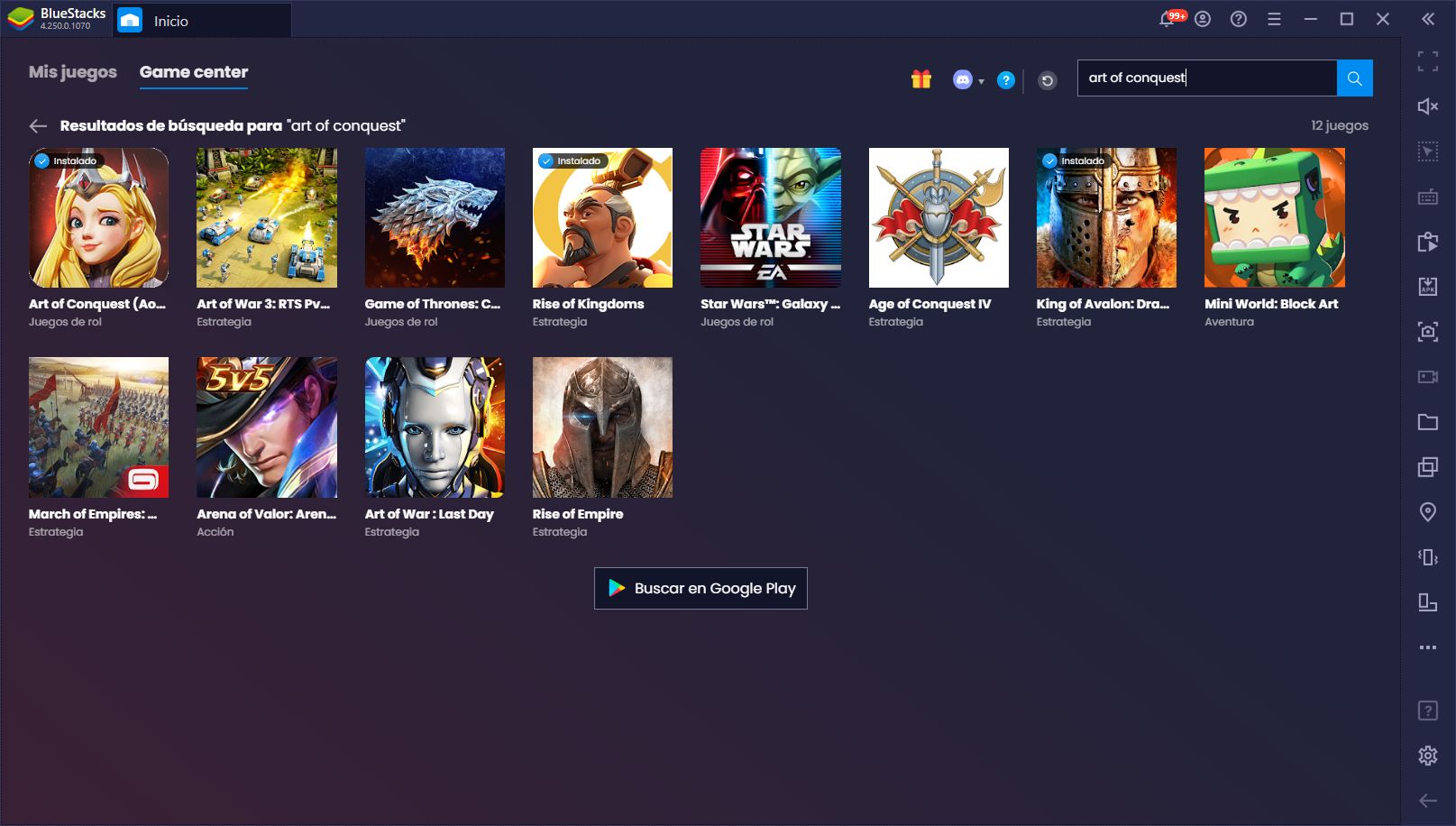Open the hamburger menu icon
The width and height of the screenshot is (1456, 826).
(x=1274, y=19)
